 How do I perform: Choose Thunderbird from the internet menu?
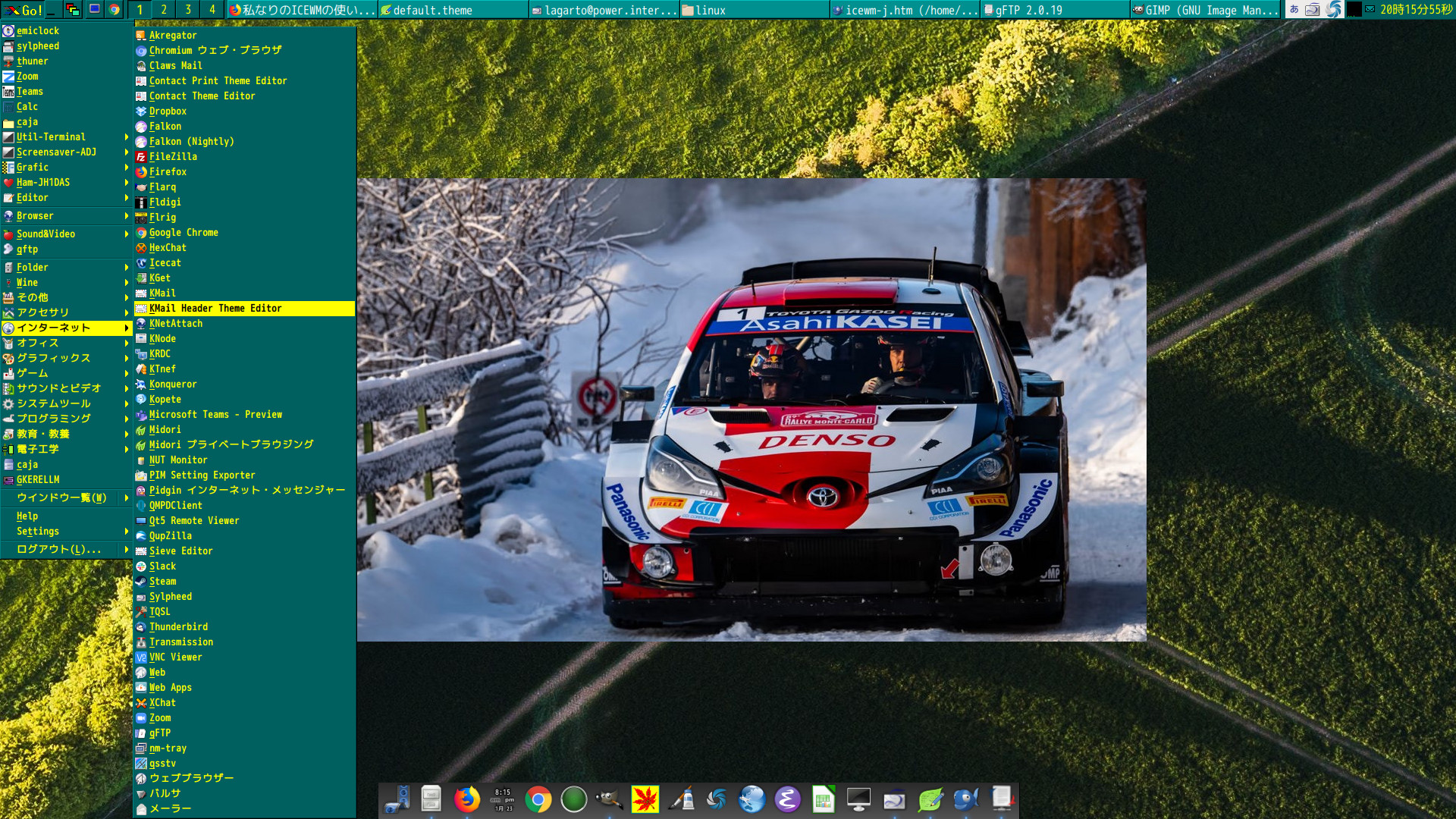point(178,627)
